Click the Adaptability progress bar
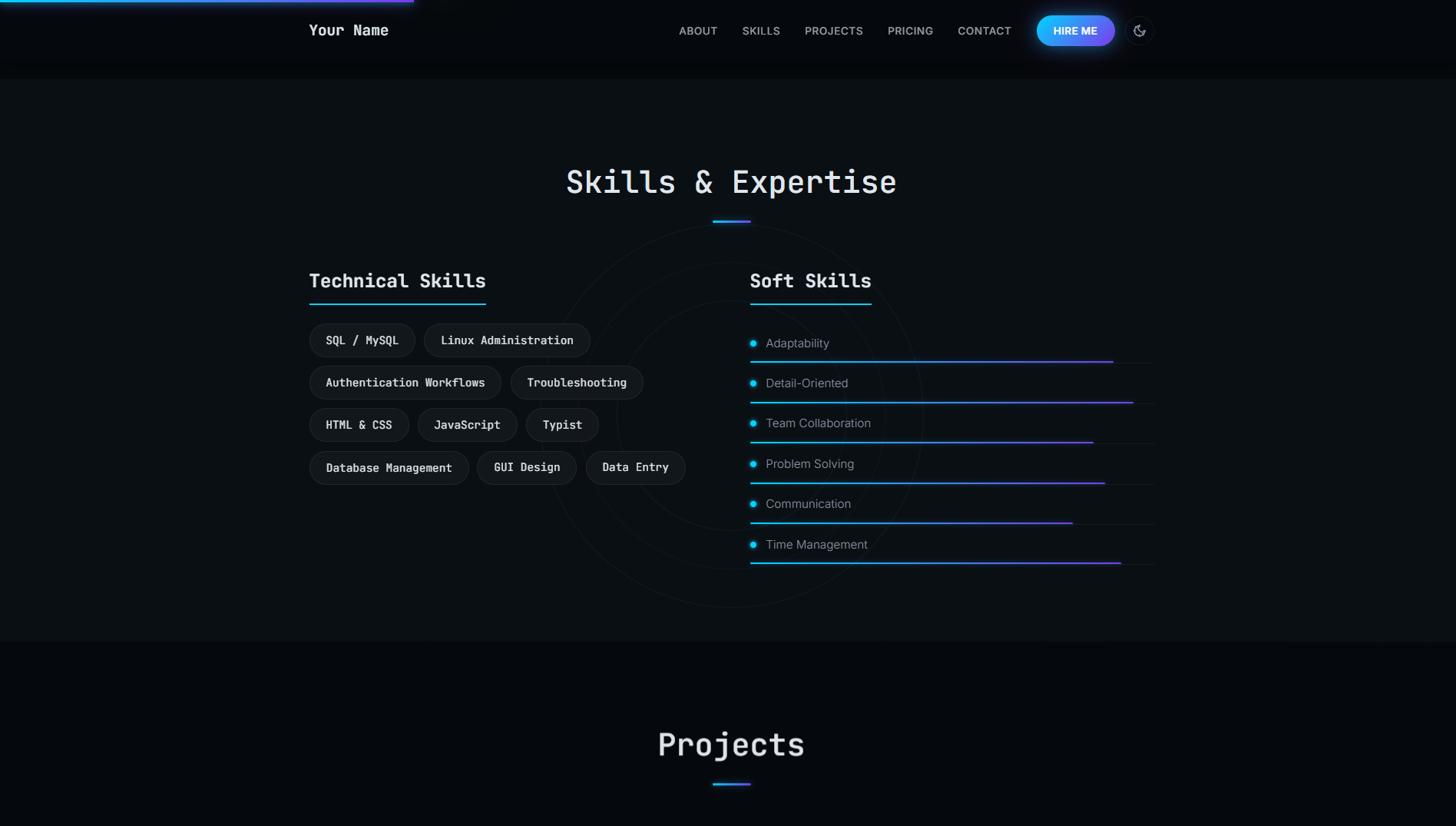 pos(932,362)
